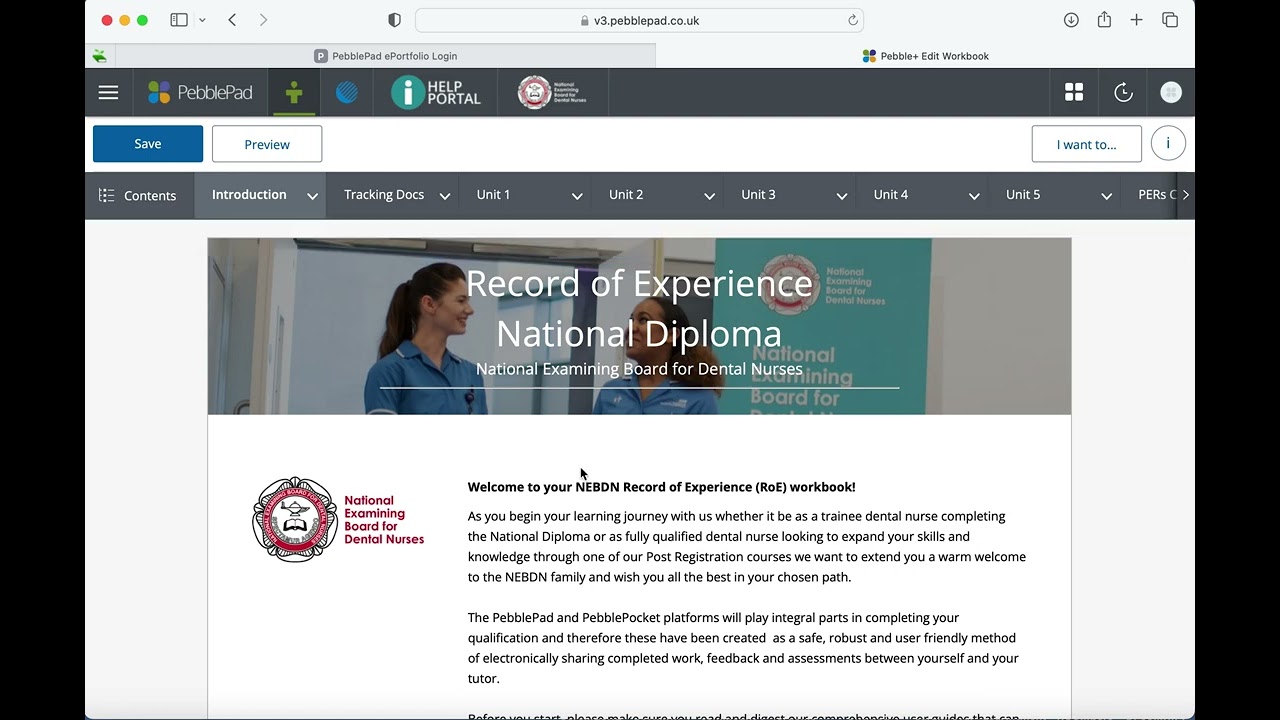Viewport: 1280px width, 720px height.
Task: Toggle the Safari sidebar
Action: 179,20
